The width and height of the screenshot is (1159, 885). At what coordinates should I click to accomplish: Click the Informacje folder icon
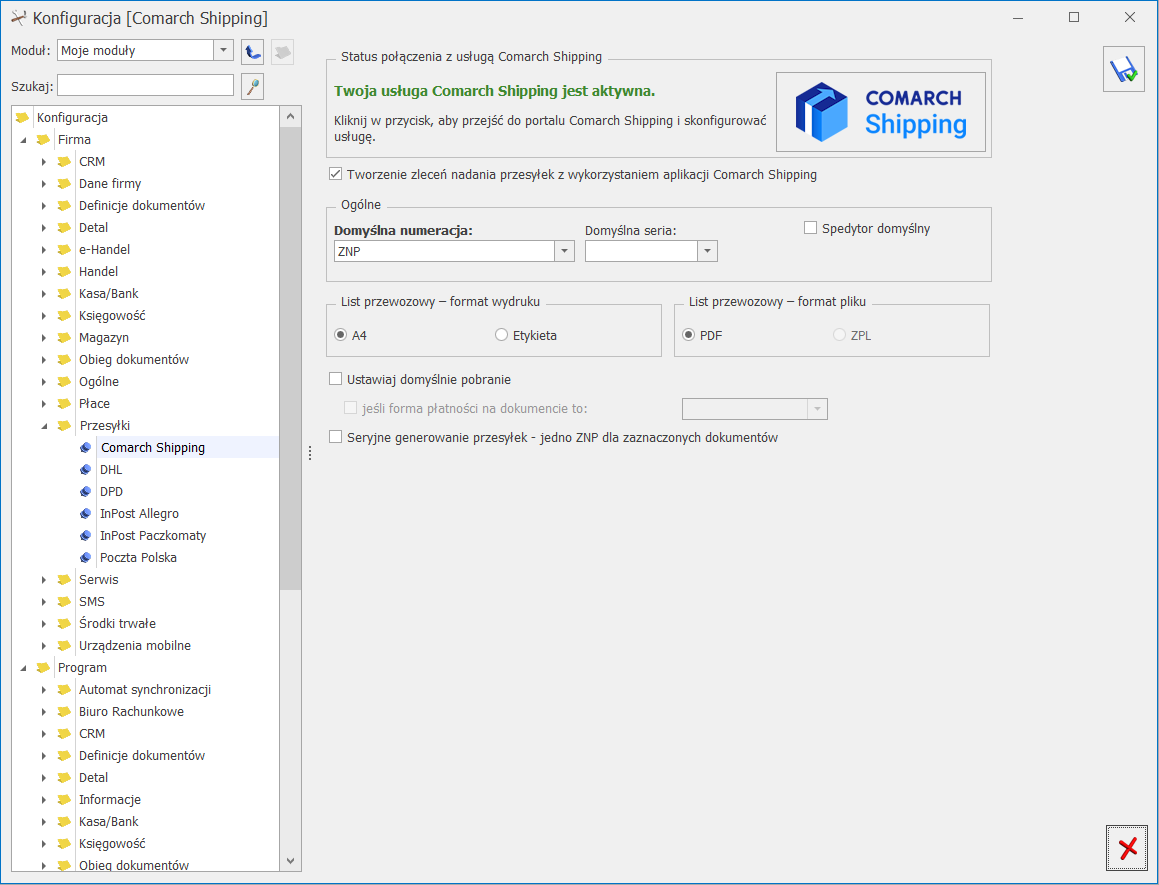[x=64, y=800]
